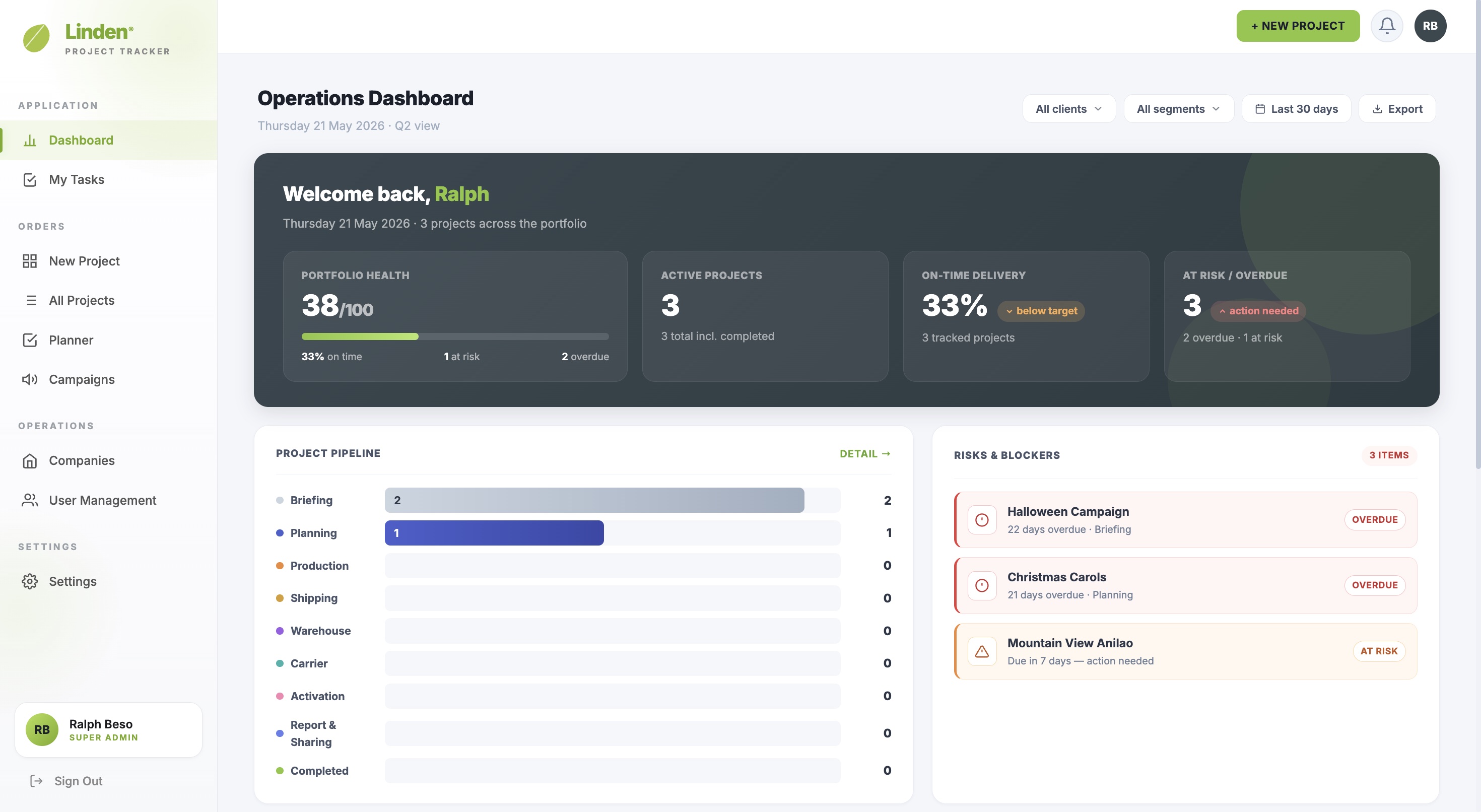Click the Companies building icon

pos(30,460)
